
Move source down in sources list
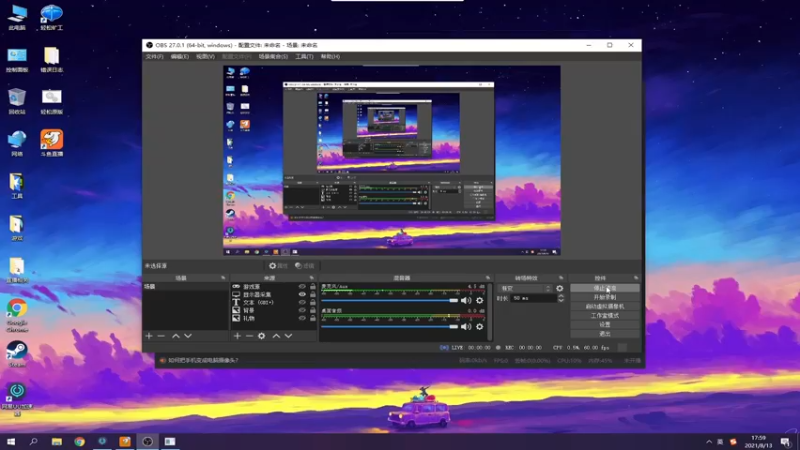pyautogui.click(x=288, y=336)
